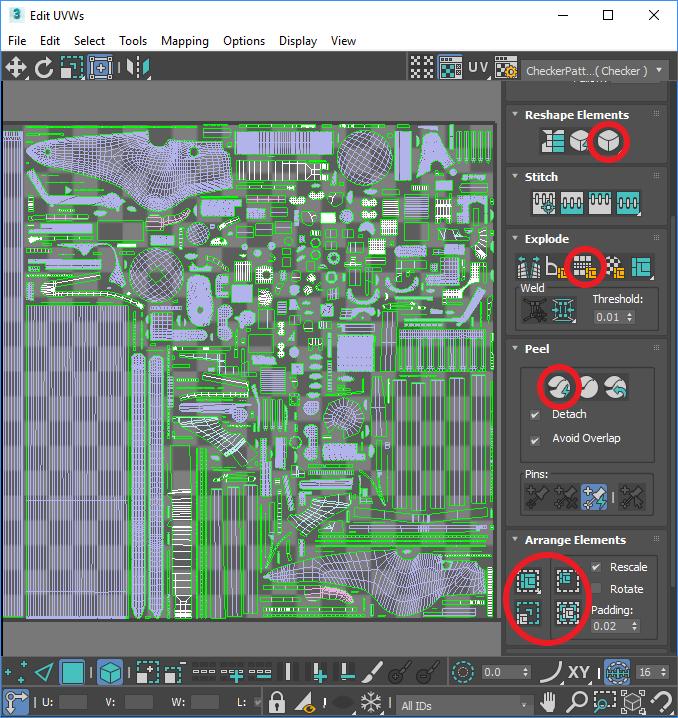Activate the Freeform Mode tool

(x=100, y=68)
